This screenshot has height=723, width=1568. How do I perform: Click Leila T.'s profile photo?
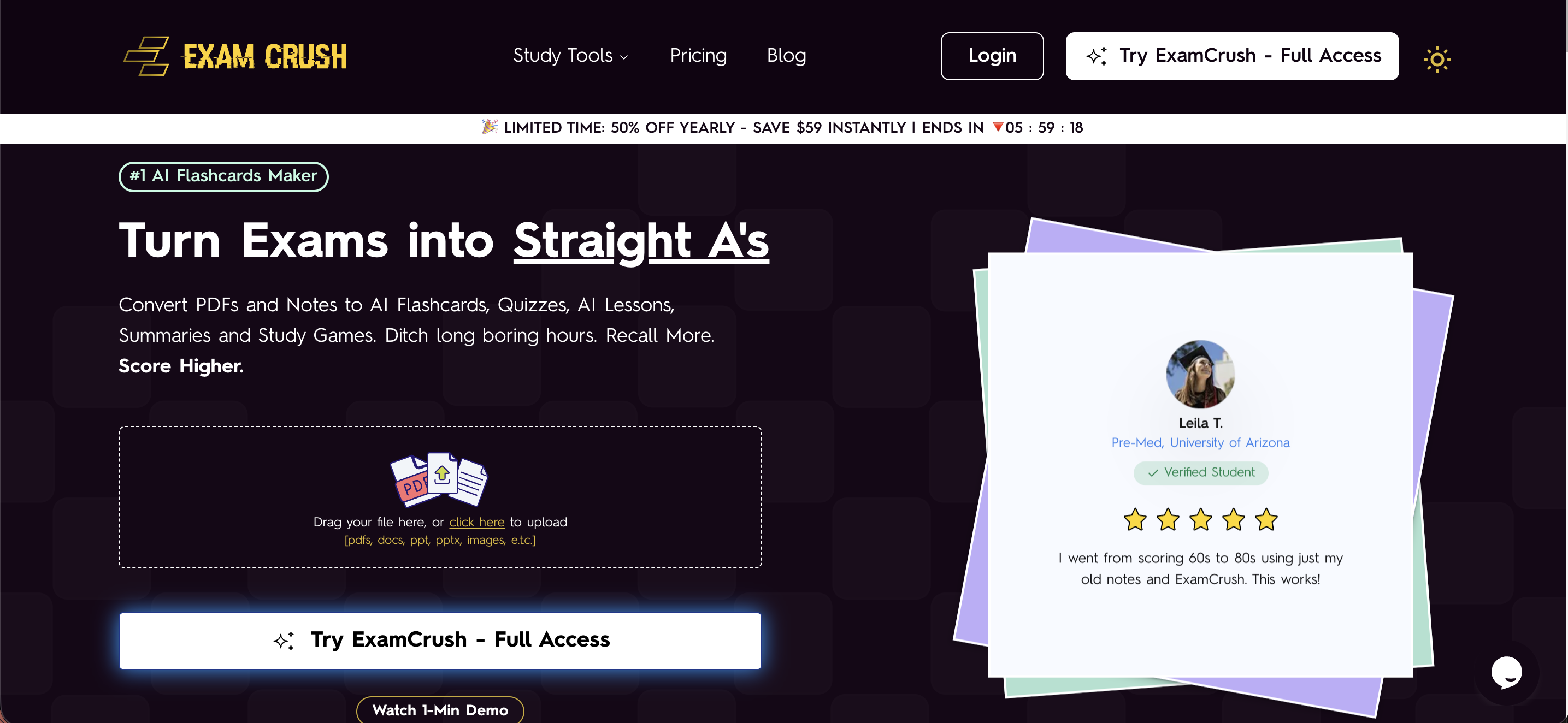pos(1200,374)
